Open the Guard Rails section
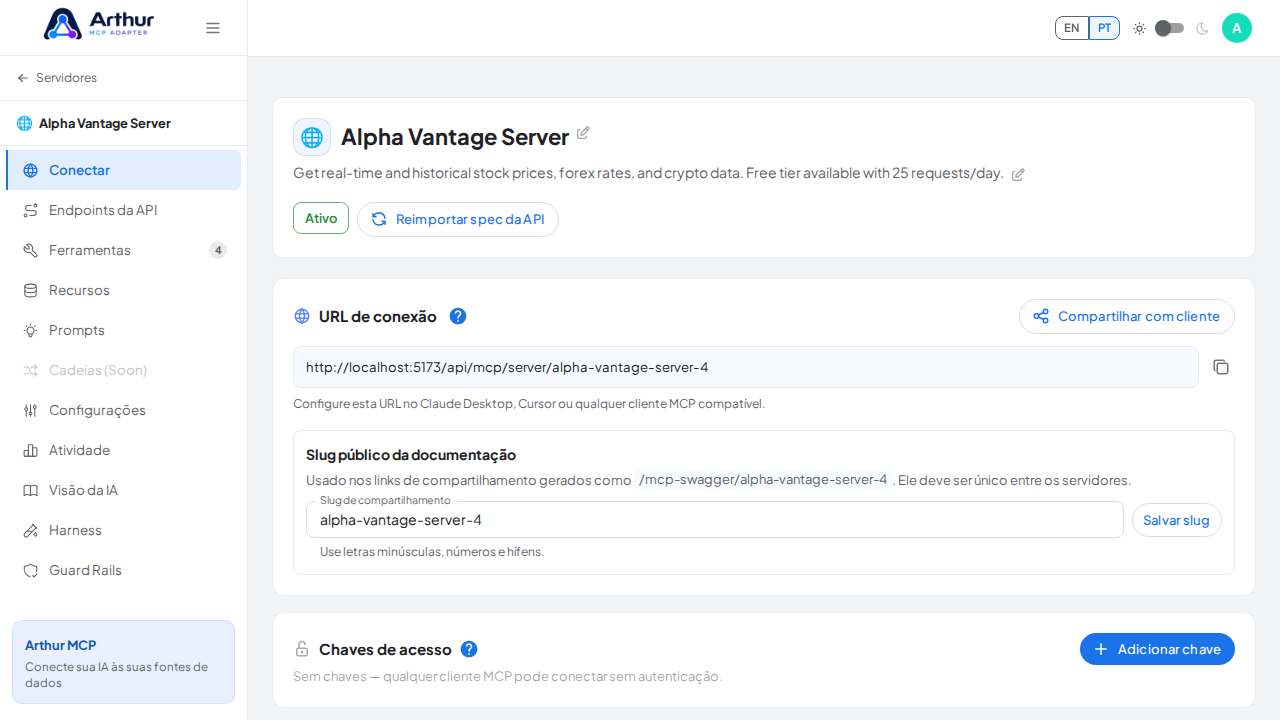This screenshot has height=720, width=1280. coord(123,570)
